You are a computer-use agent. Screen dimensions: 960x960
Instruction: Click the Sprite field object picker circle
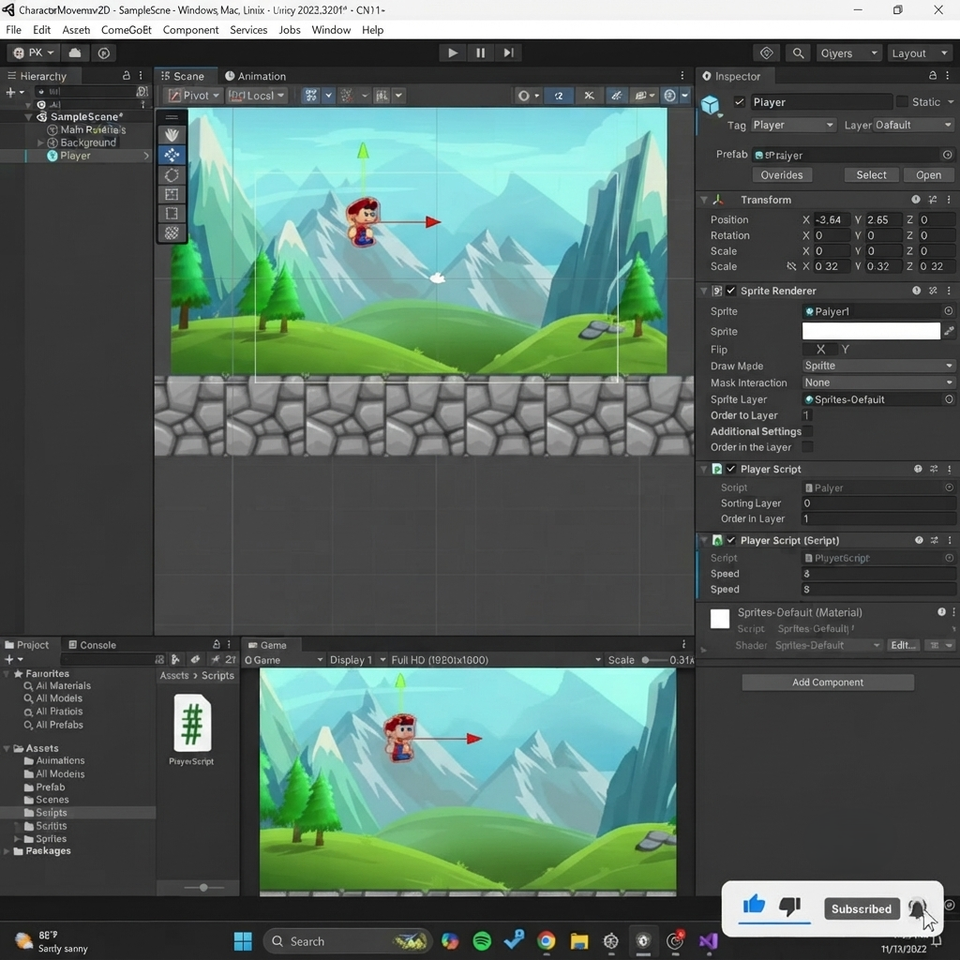[948, 311]
